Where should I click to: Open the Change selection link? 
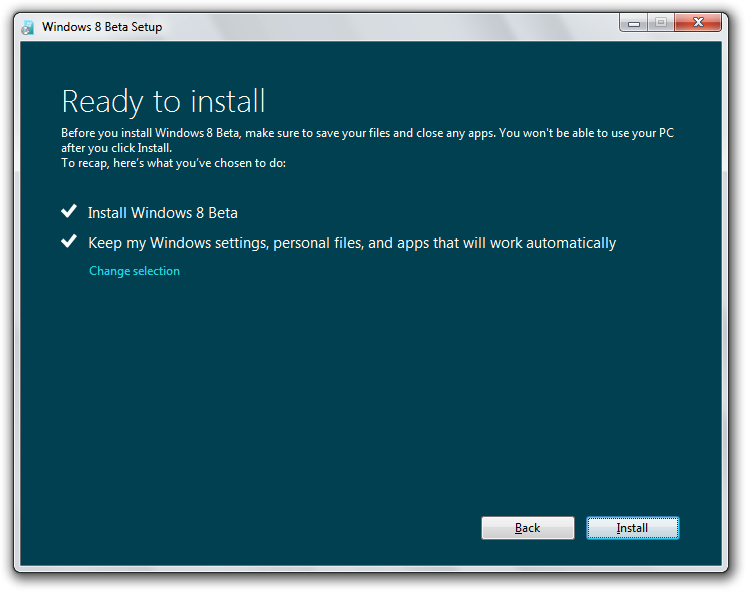point(135,271)
